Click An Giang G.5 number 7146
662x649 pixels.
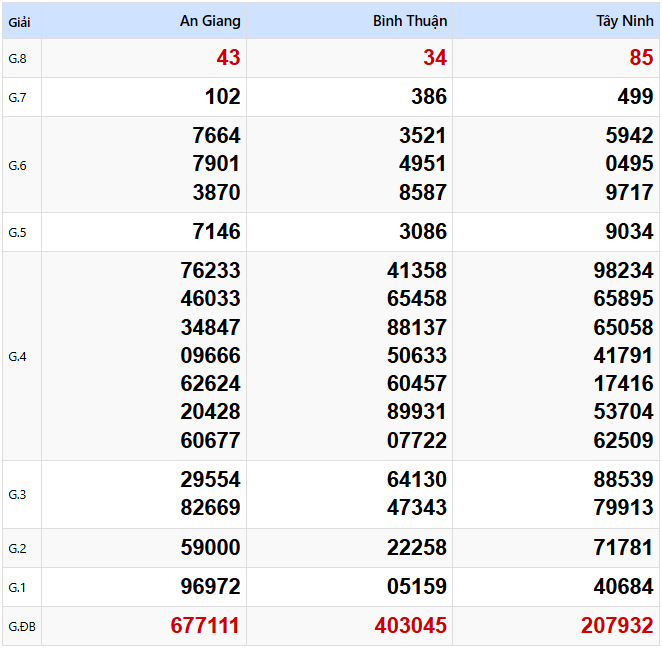pyautogui.click(x=217, y=231)
